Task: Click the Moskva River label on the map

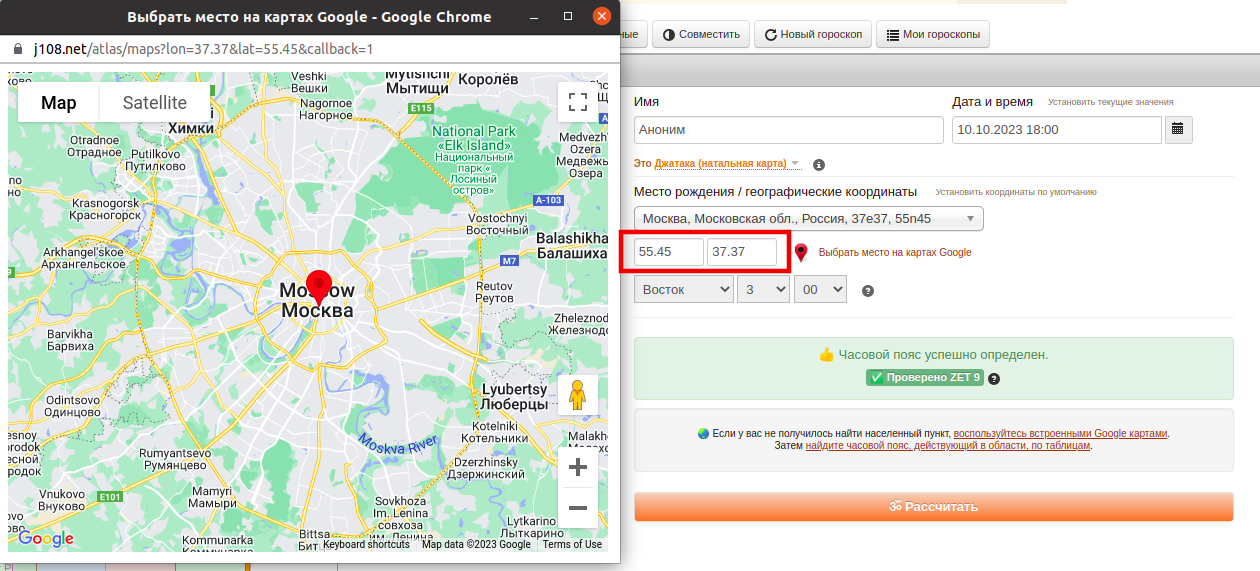Action: 398,444
